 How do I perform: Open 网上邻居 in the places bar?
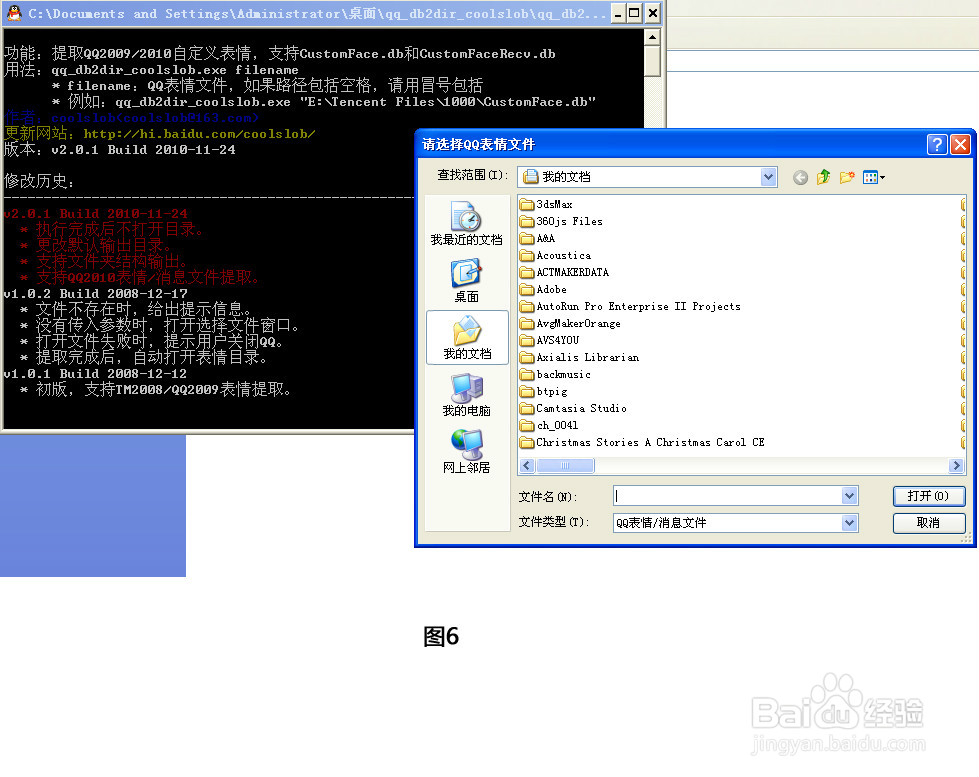click(466, 452)
